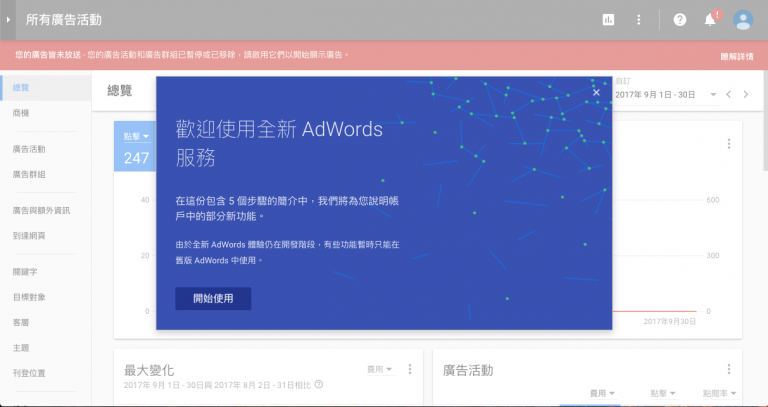Open 主題 in the sidebar
The width and height of the screenshot is (768, 407).
point(21,348)
